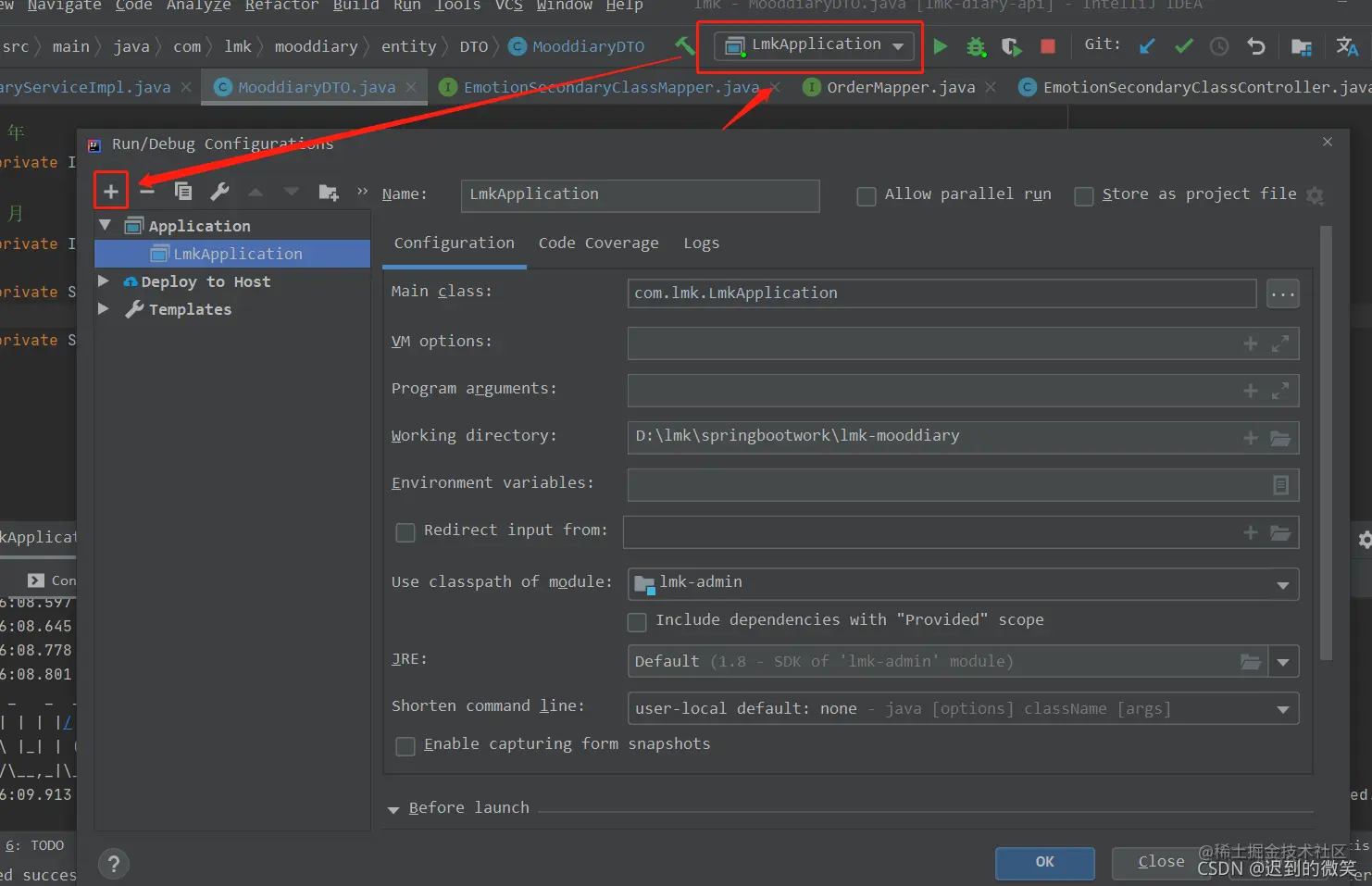Switch to EmotionSecondaryClassController.java tab

click(x=1194, y=87)
